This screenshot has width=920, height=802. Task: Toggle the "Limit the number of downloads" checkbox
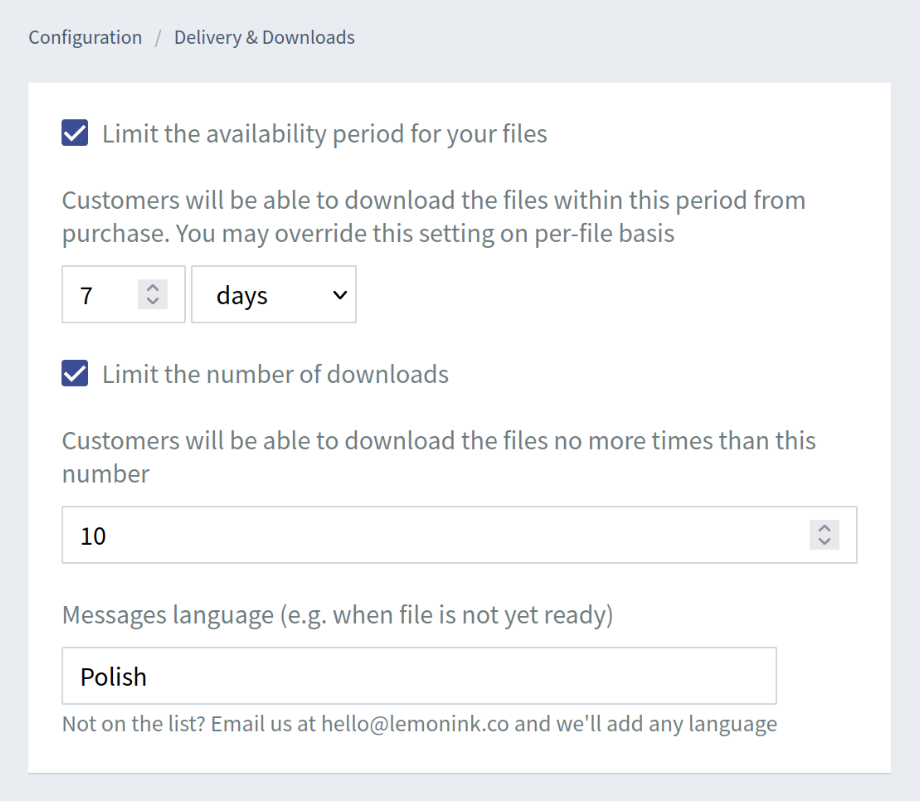click(x=74, y=373)
